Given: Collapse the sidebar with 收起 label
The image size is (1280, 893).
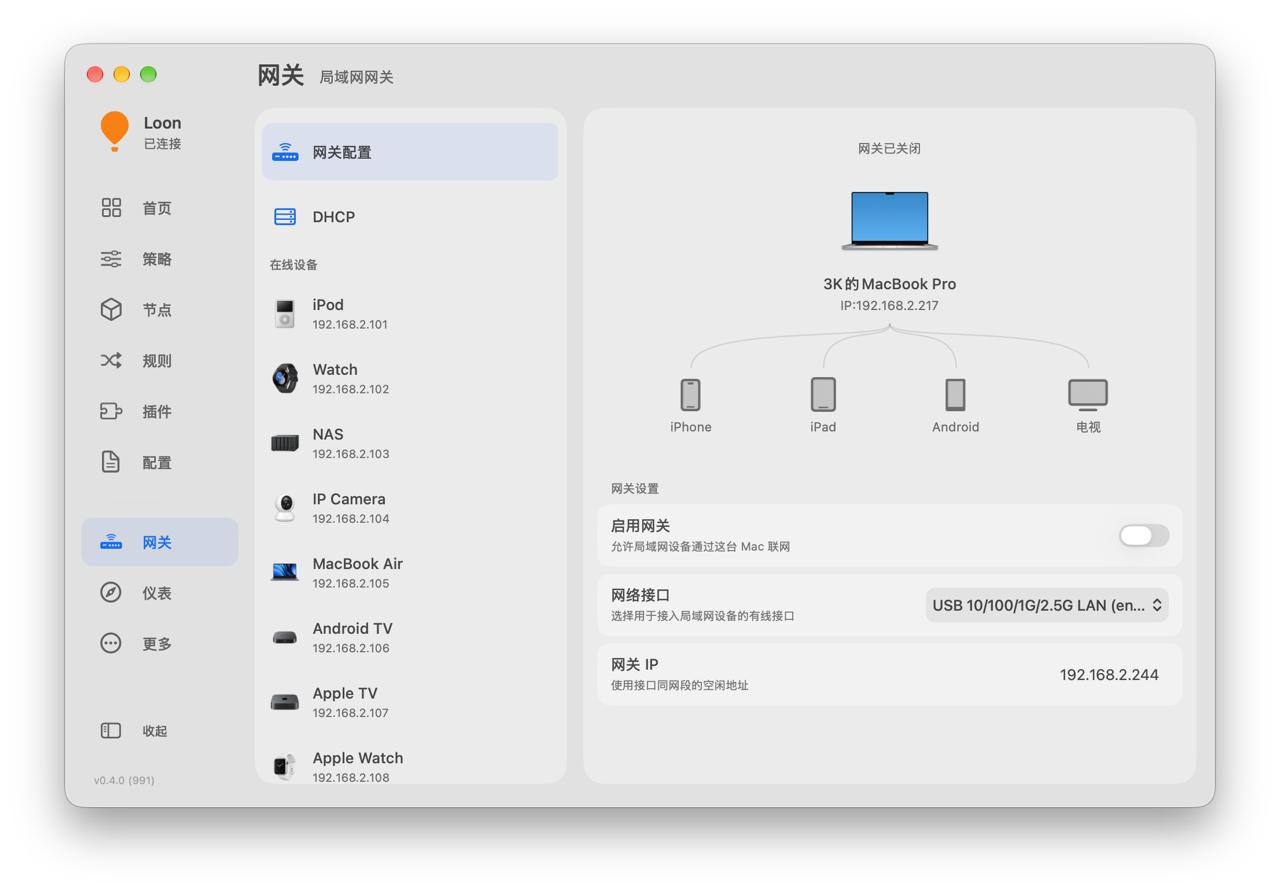Looking at the screenshot, I should point(155,731).
